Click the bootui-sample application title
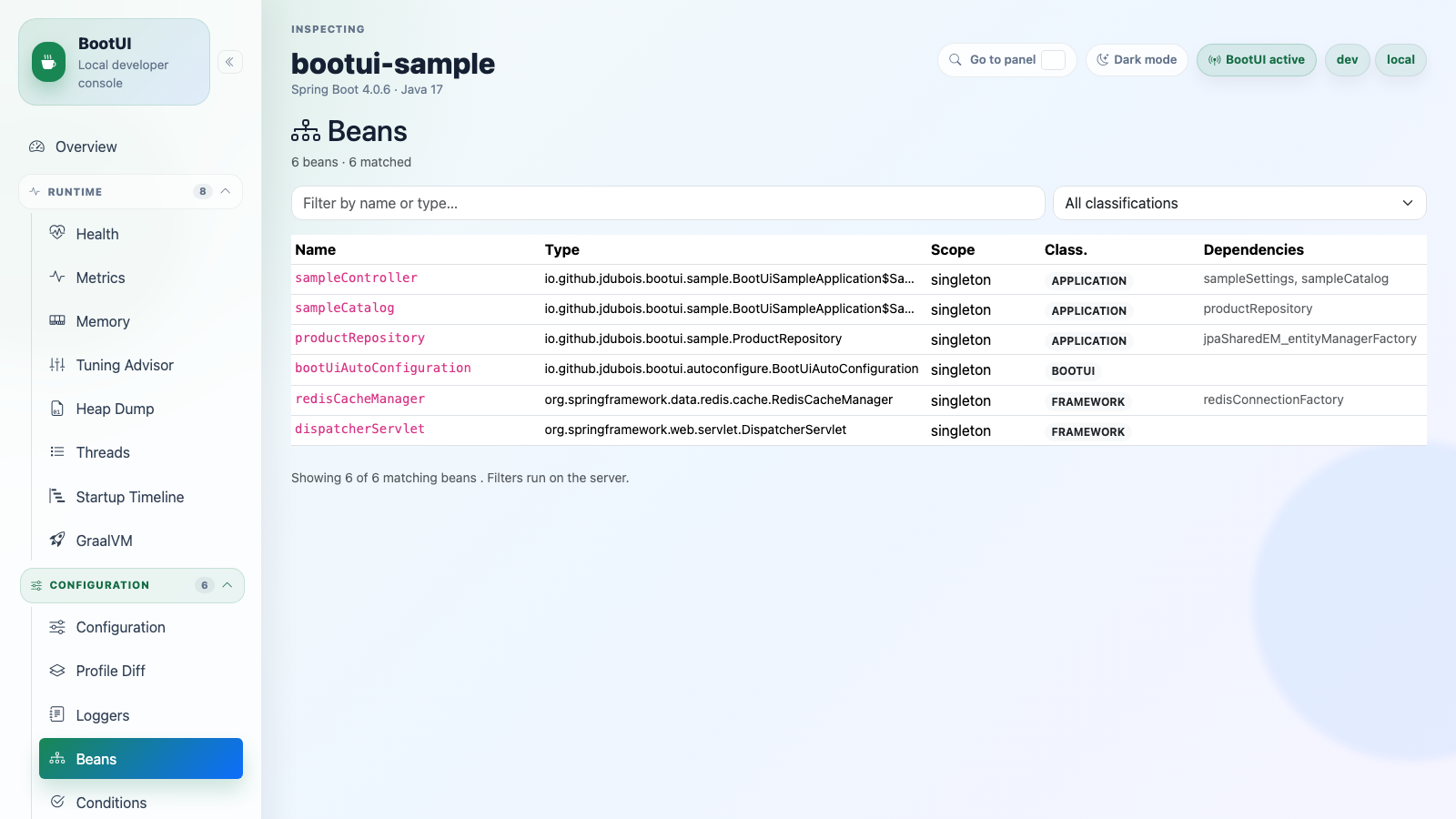1456x819 pixels. click(x=393, y=64)
